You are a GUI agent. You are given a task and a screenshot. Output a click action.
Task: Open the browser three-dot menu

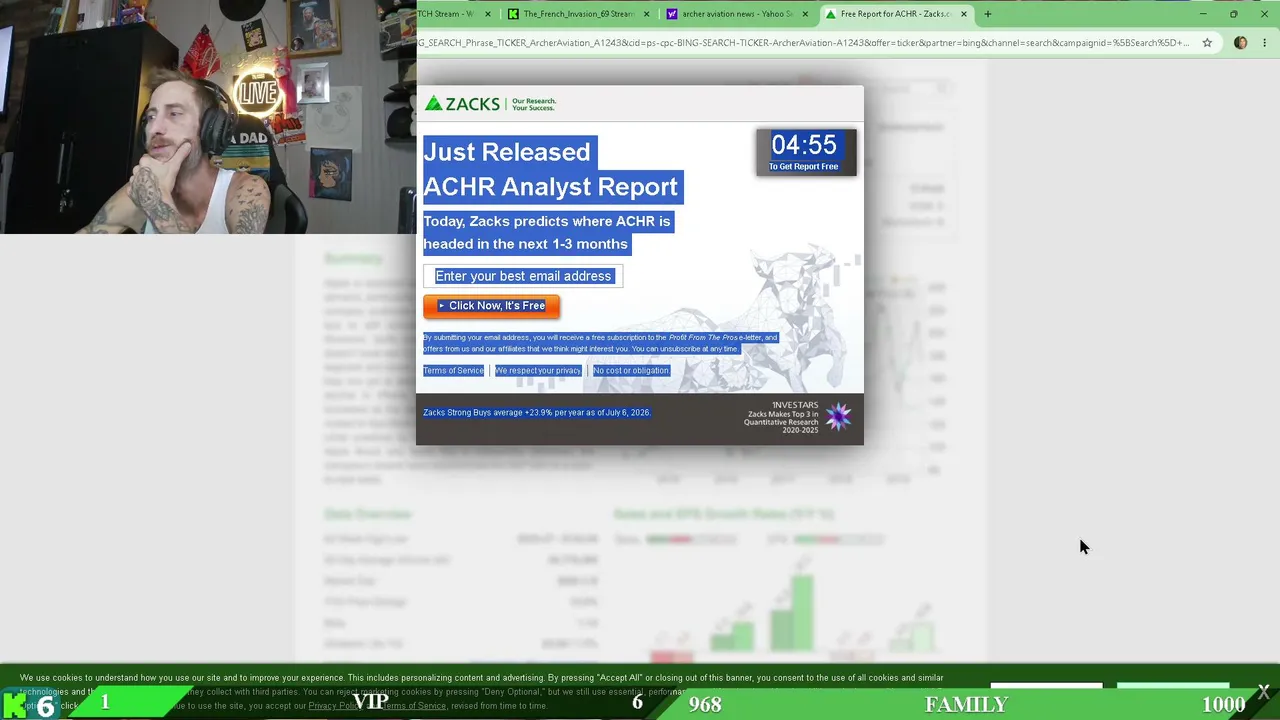point(1265,43)
